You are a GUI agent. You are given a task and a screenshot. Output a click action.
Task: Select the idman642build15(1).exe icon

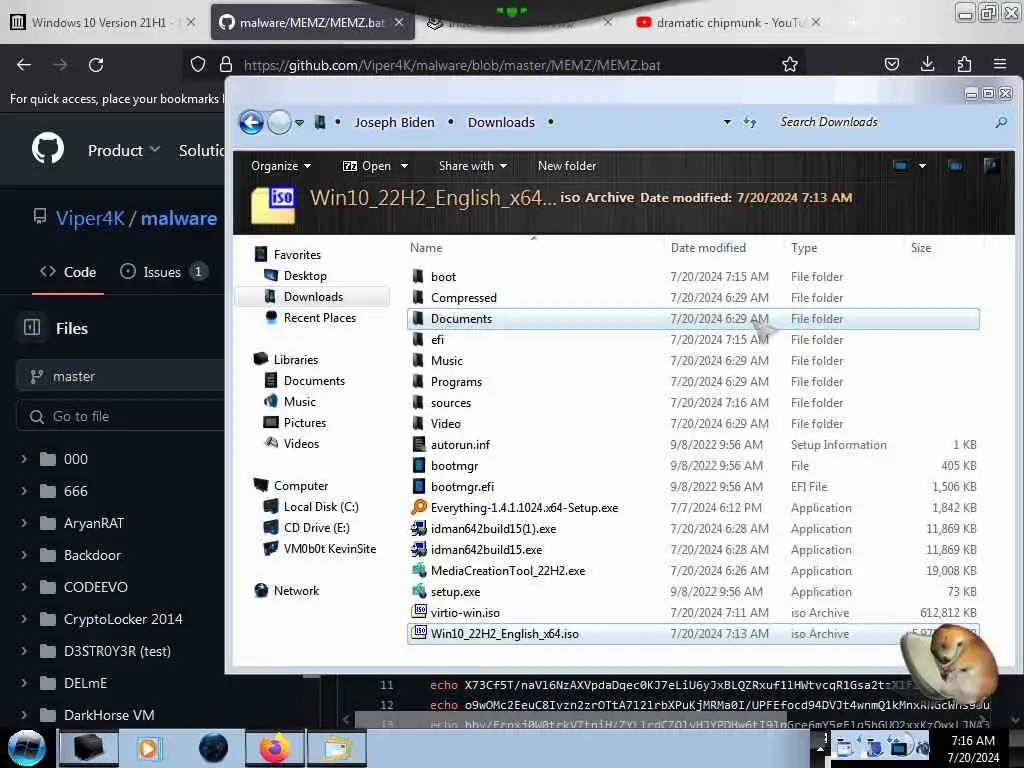[419, 528]
